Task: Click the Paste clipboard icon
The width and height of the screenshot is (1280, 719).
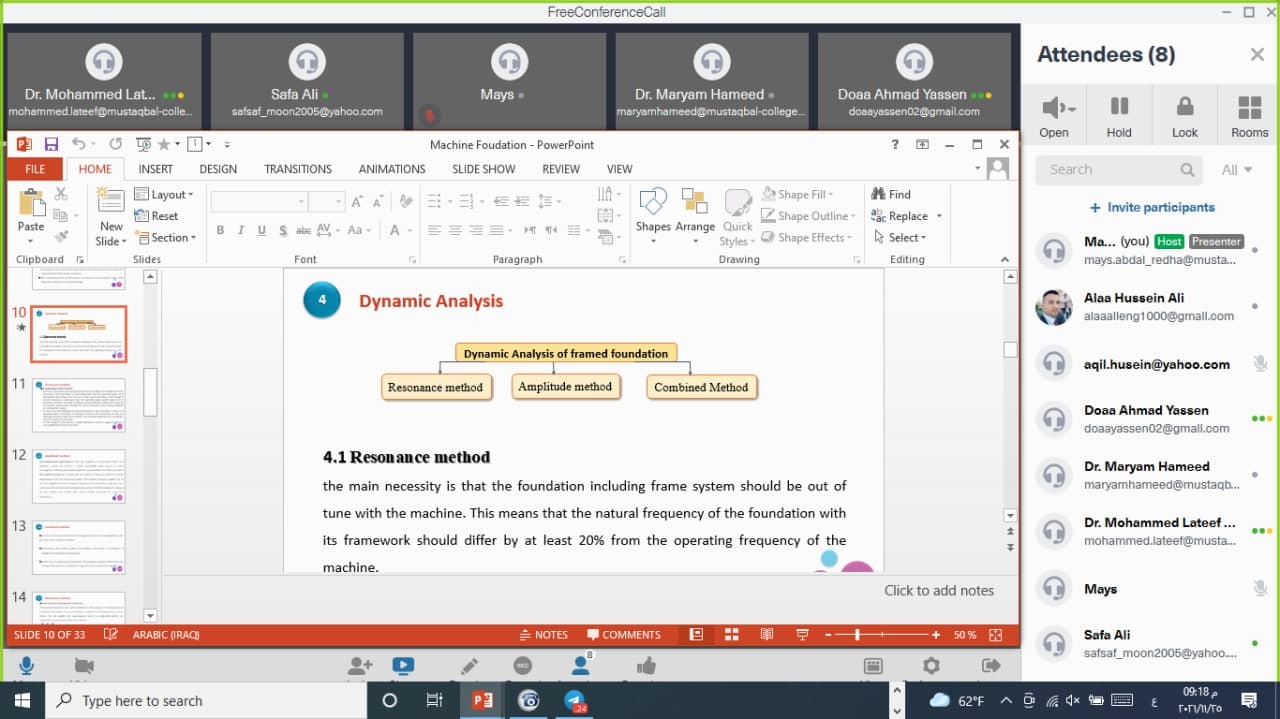Action: pos(31,211)
